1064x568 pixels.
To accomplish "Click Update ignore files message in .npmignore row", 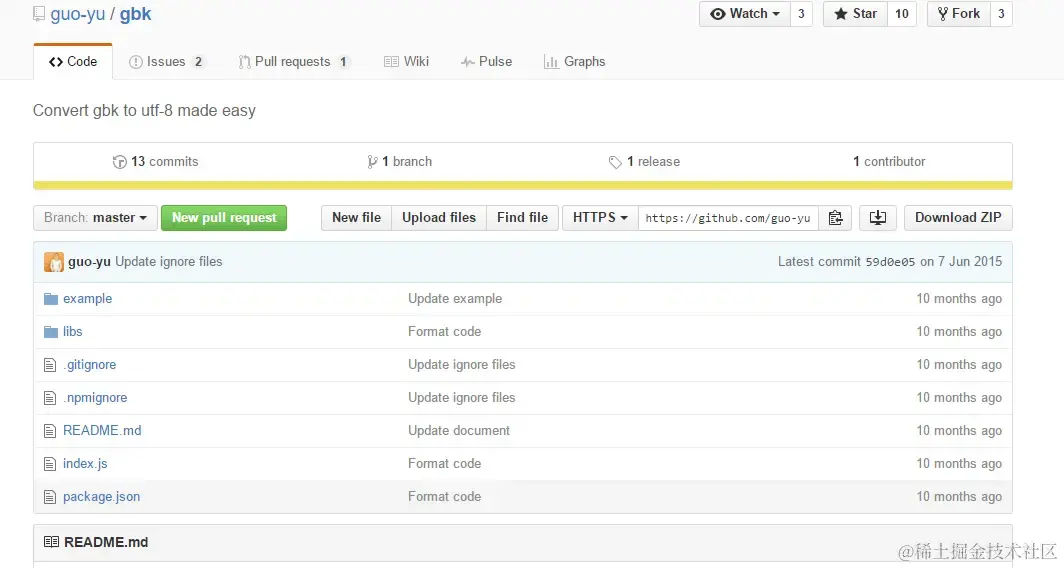I will tap(461, 398).
